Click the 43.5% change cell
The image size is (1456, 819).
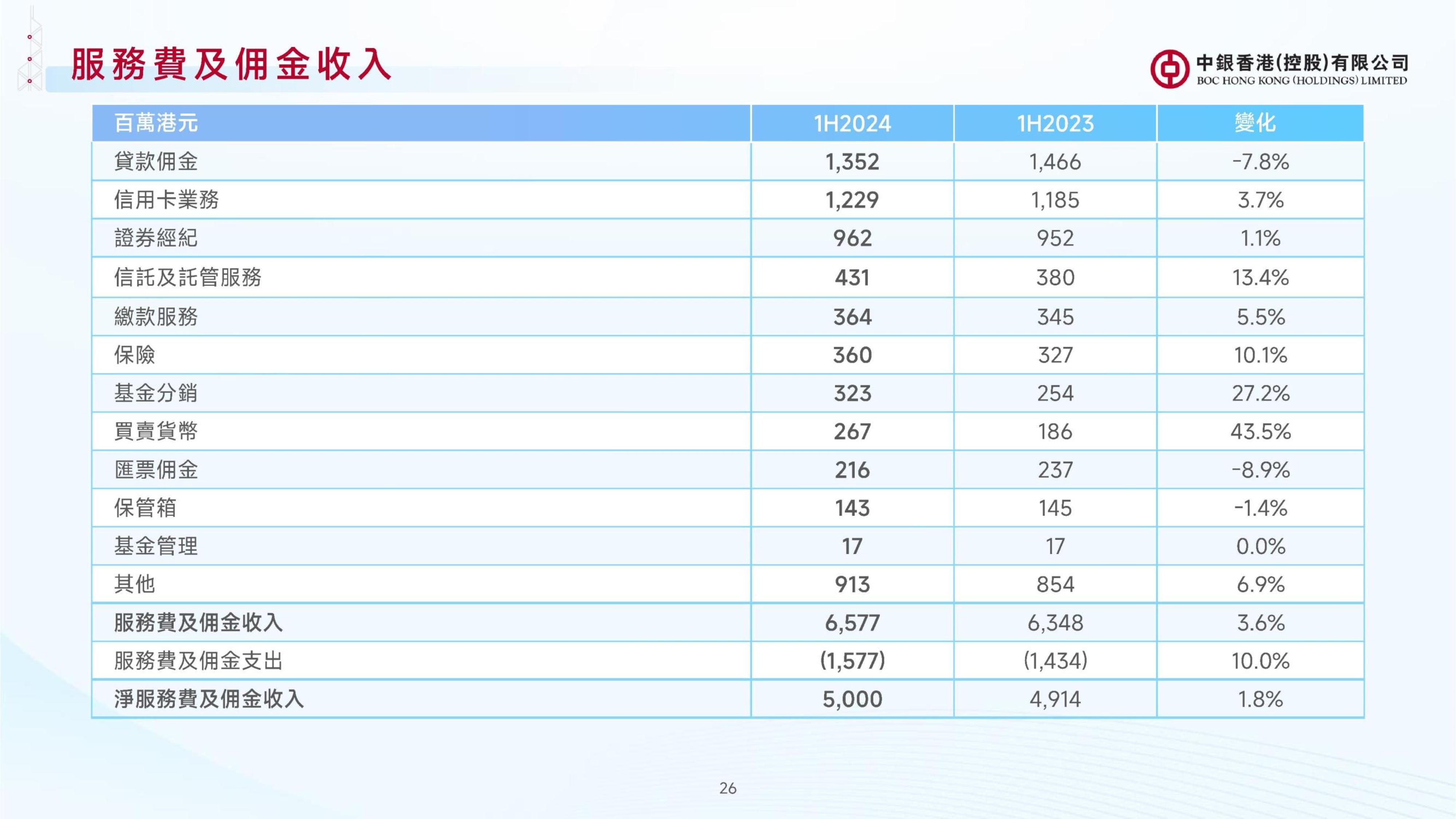(x=1261, y=432)
